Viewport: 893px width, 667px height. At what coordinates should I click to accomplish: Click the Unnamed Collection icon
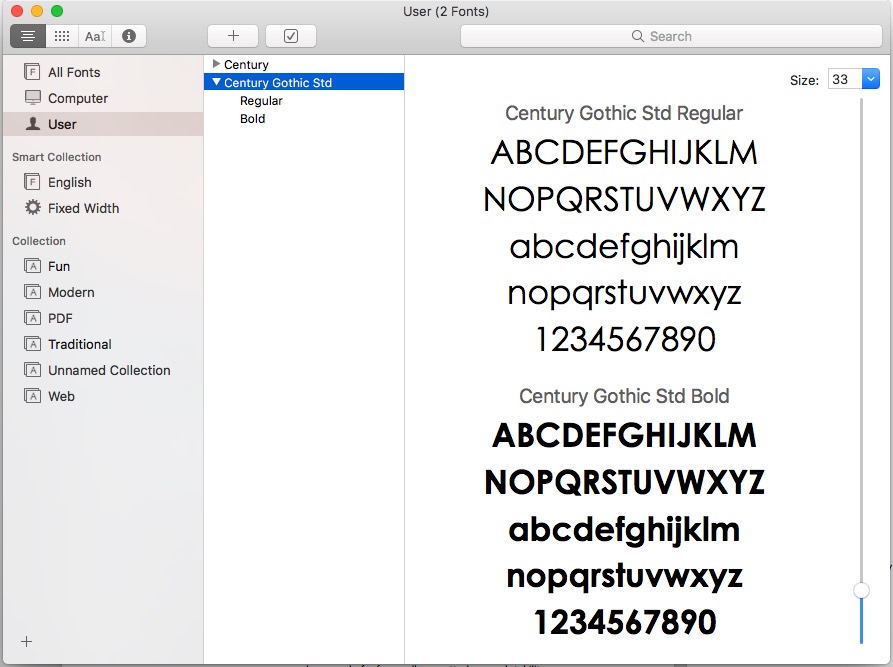32,370
